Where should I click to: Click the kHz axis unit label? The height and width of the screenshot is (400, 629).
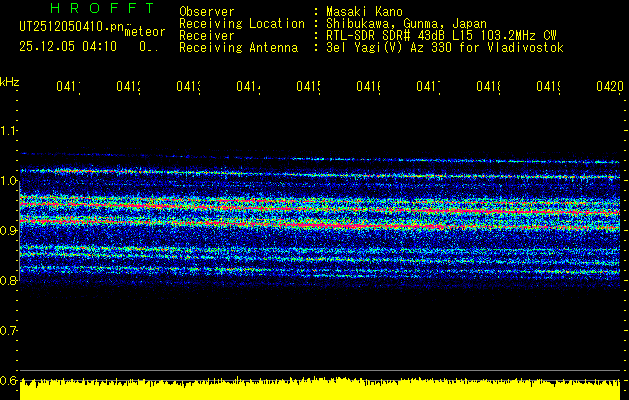pyautogui.click(x=9, y=81)
